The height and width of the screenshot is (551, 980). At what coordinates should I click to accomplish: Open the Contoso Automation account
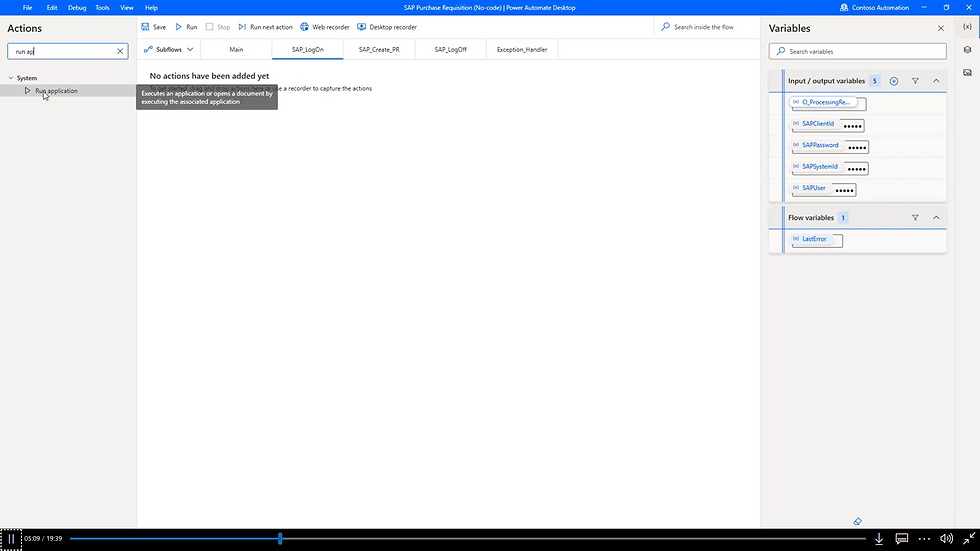point(874,7)
